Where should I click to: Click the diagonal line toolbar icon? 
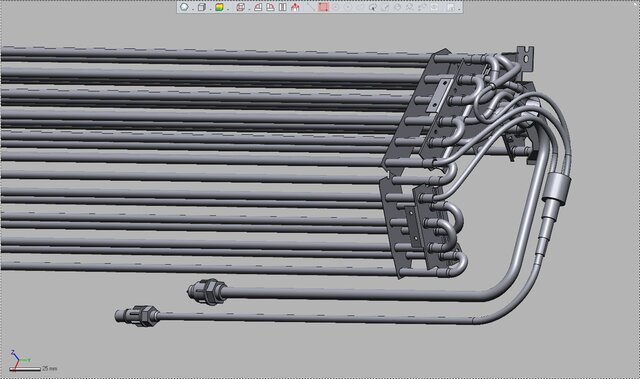[311, 7]
